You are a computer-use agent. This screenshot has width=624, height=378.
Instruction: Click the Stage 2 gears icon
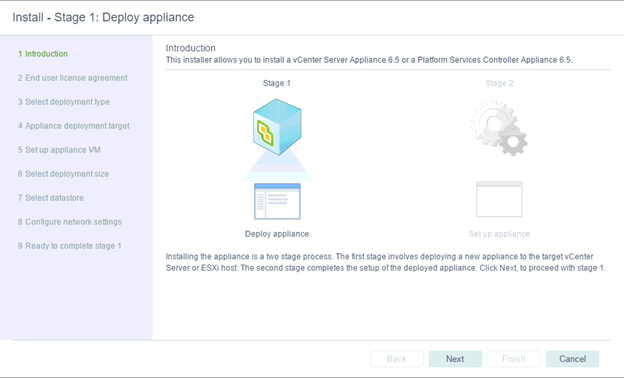(x=499, y=128)
